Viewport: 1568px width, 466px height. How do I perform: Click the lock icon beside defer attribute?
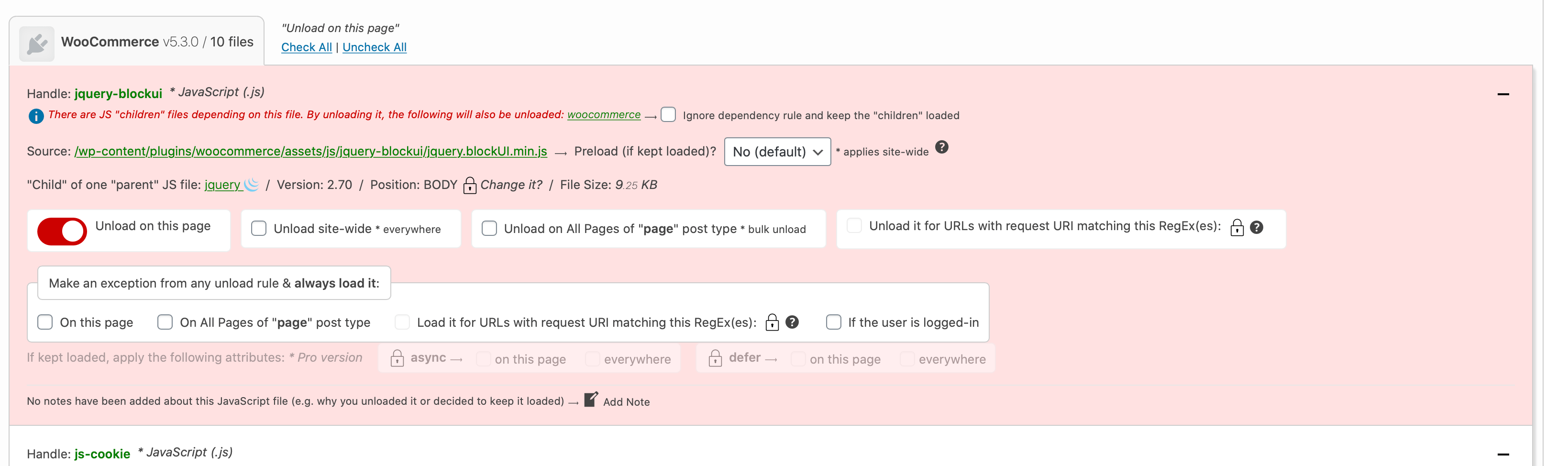(715, 358)
